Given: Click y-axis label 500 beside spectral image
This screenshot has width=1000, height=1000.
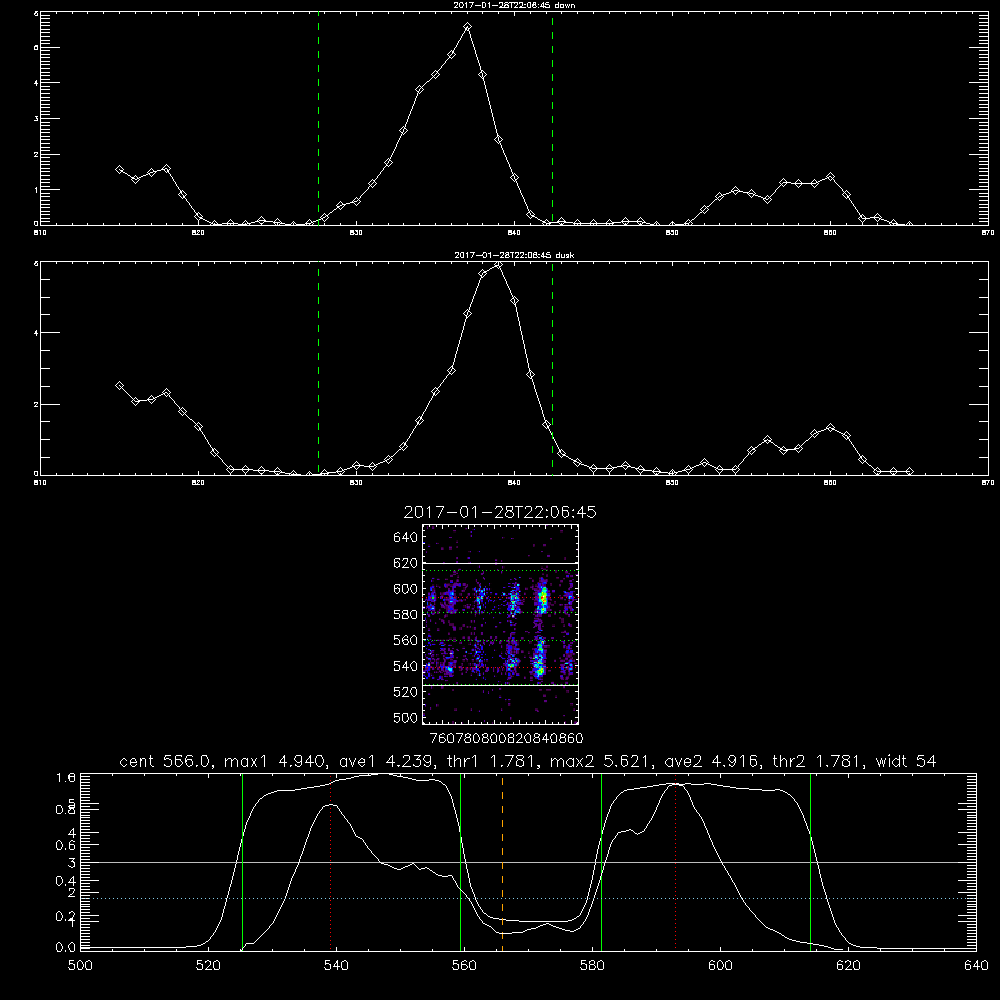Looking at the screenshot, I should coord(406,717).
